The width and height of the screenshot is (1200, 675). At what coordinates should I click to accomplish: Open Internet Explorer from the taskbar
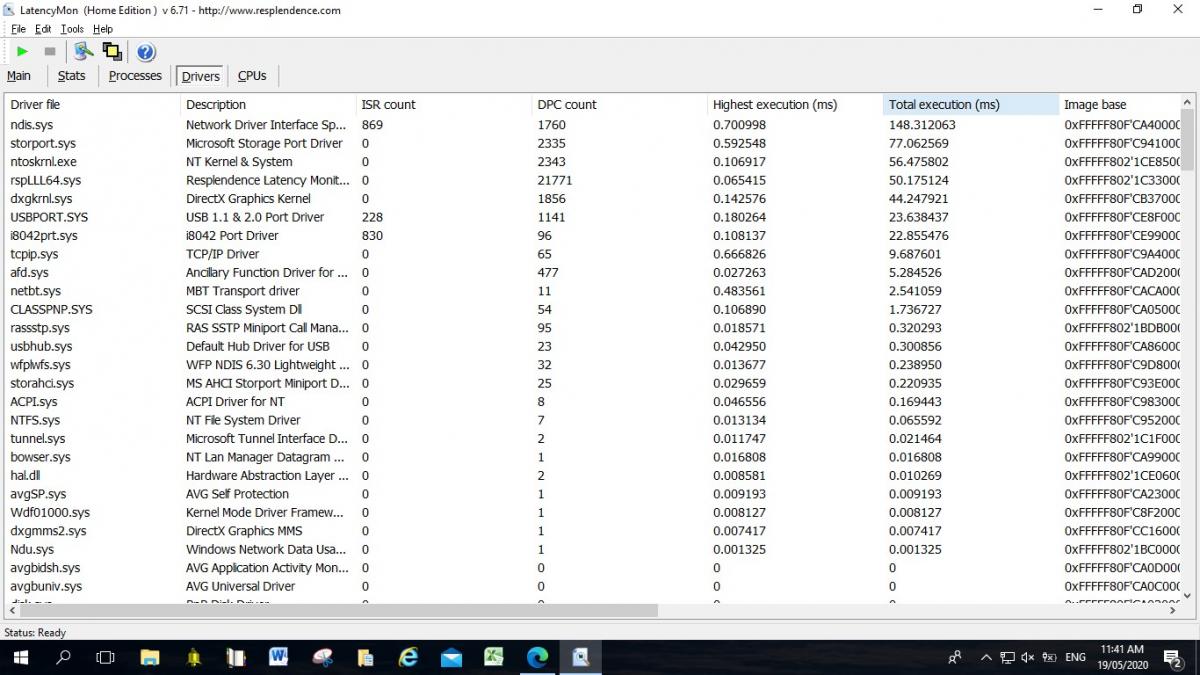pyautogui.click(x=408, y=657)
